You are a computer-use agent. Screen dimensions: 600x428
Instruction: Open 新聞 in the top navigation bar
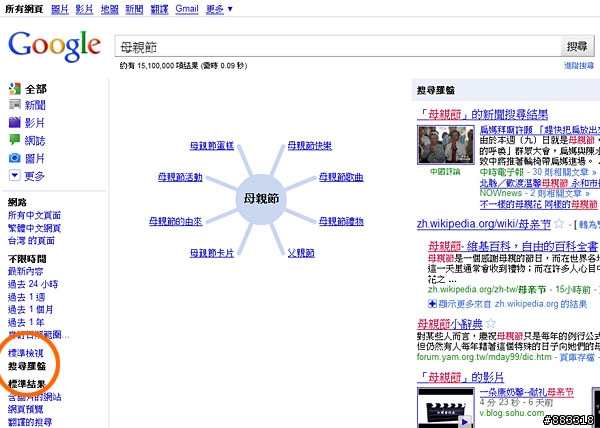pos(134,9)
